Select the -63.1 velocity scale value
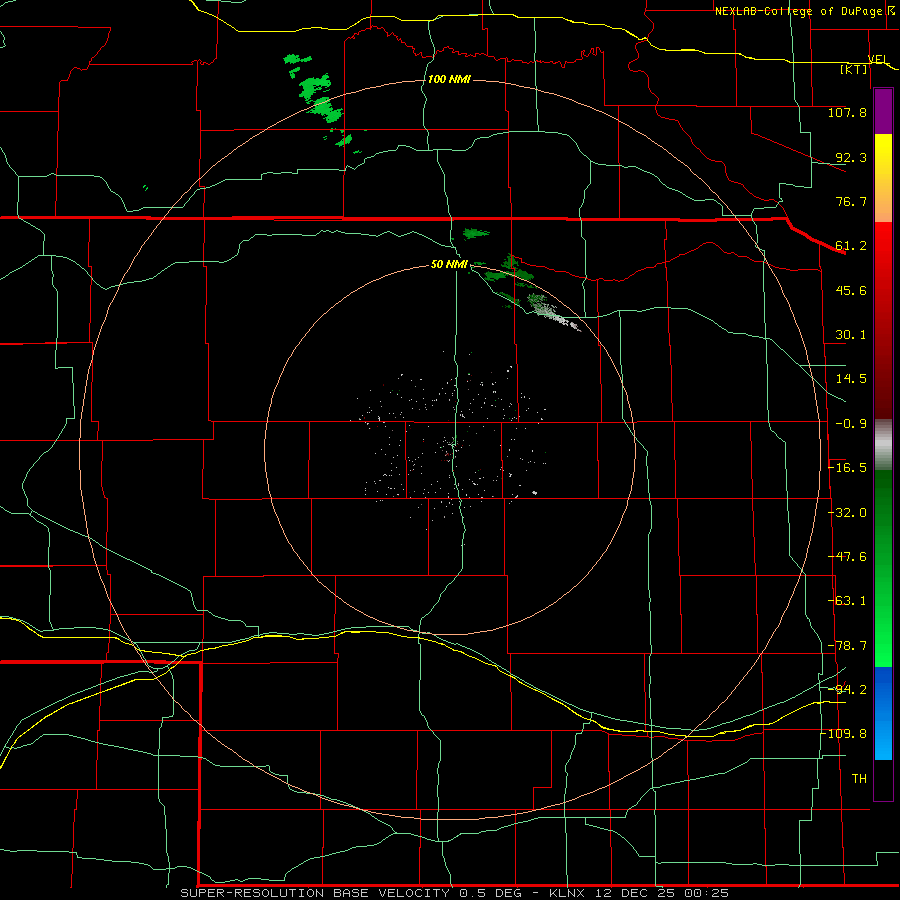900x900 pixels. coord(847,601)
